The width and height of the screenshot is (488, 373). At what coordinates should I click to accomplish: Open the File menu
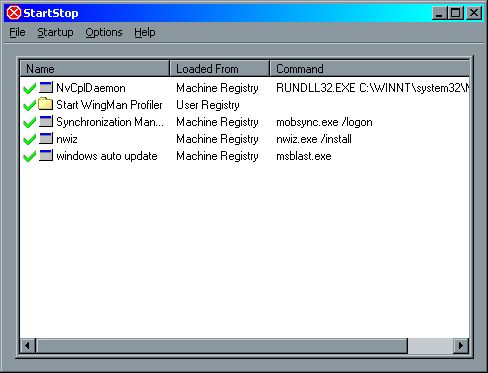pyautogui.click(x=17, y=32)
